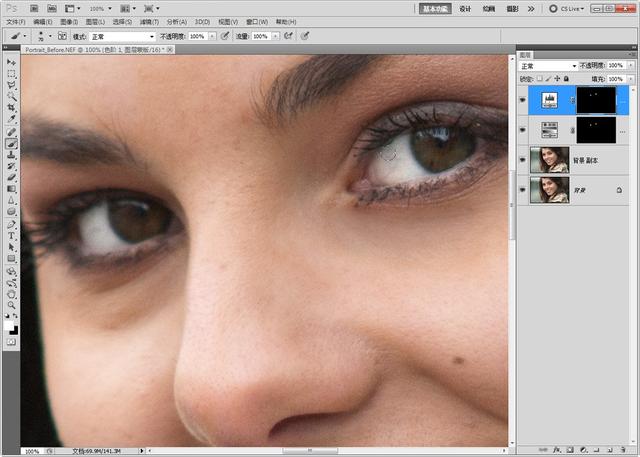Viewport: 640px width, 457px height.
Task: Select the Lasso tool
Action: [11, 85]
